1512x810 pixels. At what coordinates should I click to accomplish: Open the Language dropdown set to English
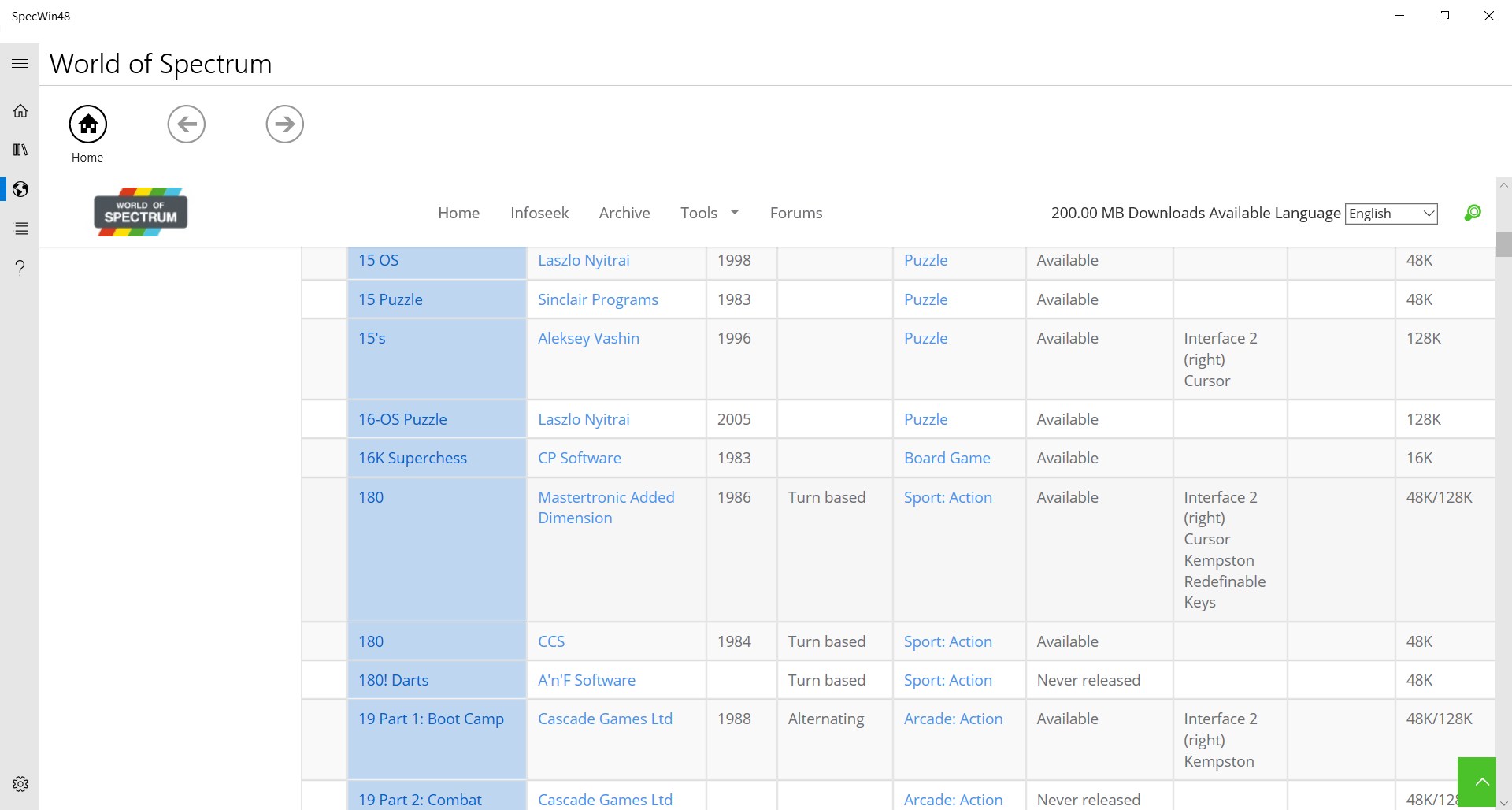(x=1392, y=214)
